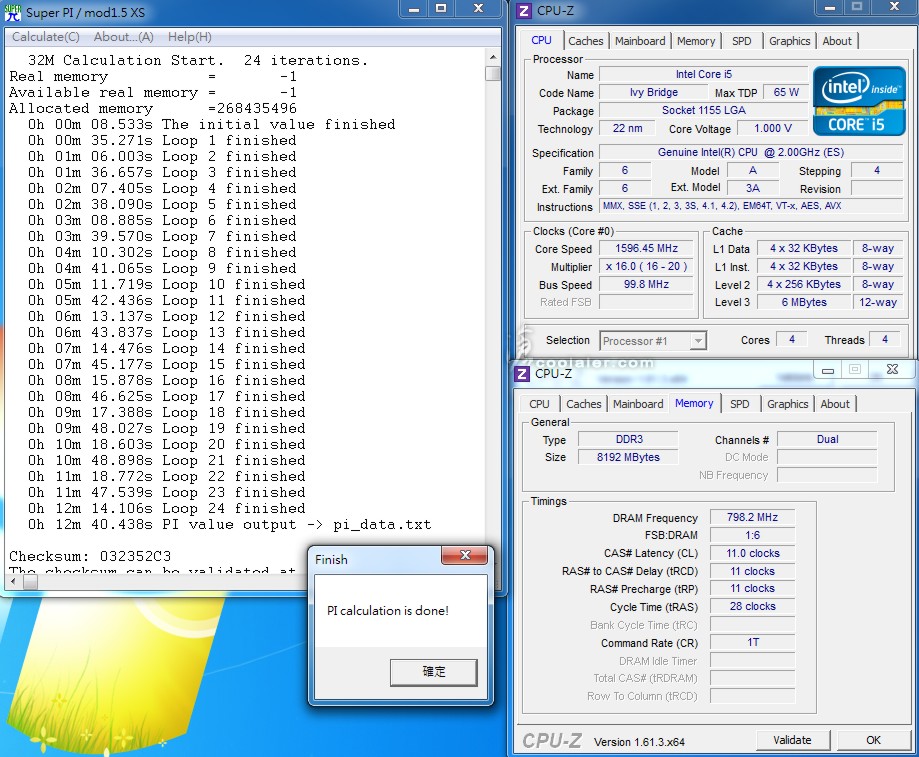
Task: Click the Bus Speed value '99.8 MHz'
Action: coord(646,284)
